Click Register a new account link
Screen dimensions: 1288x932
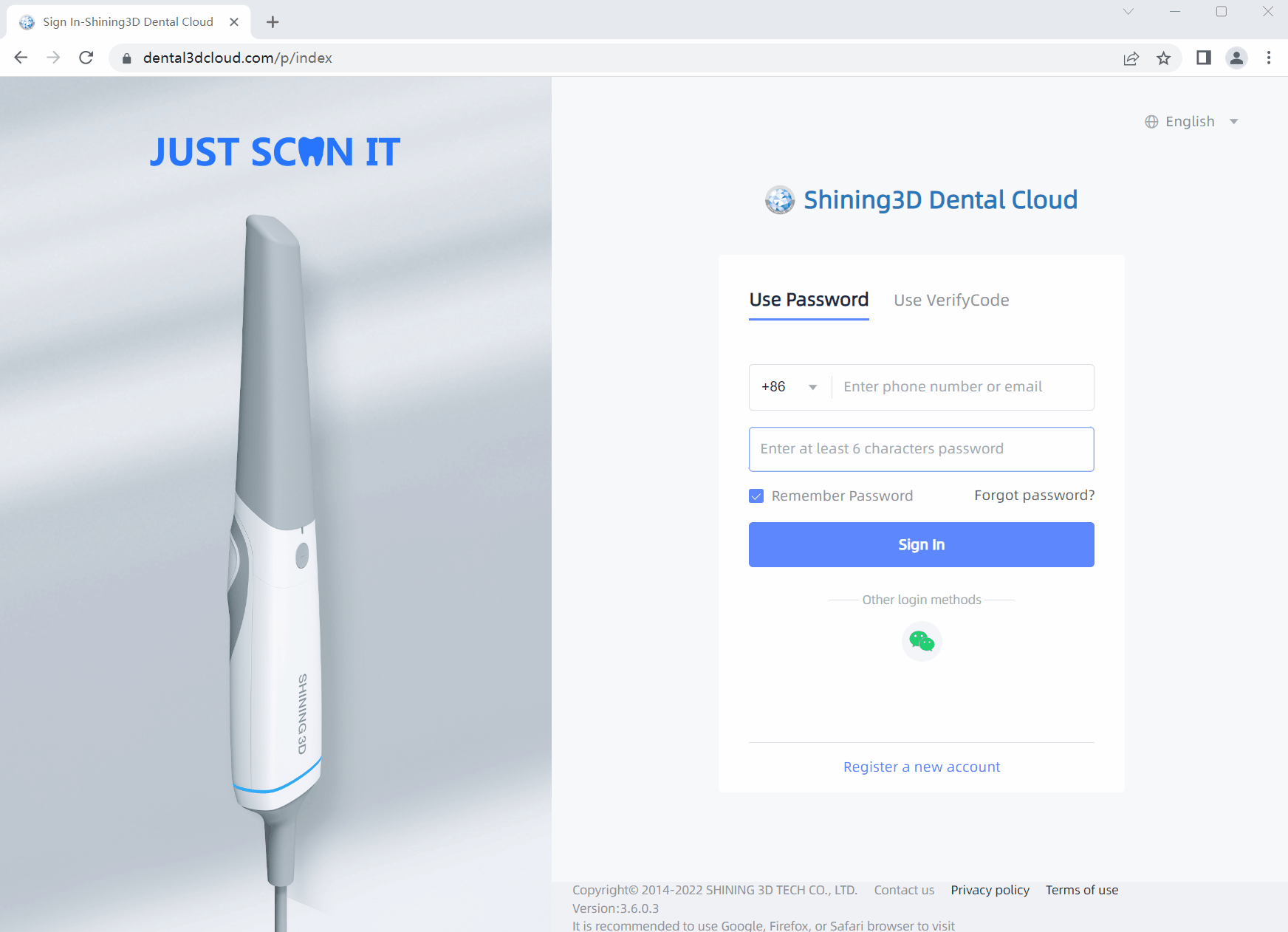[x=922, y=767]
